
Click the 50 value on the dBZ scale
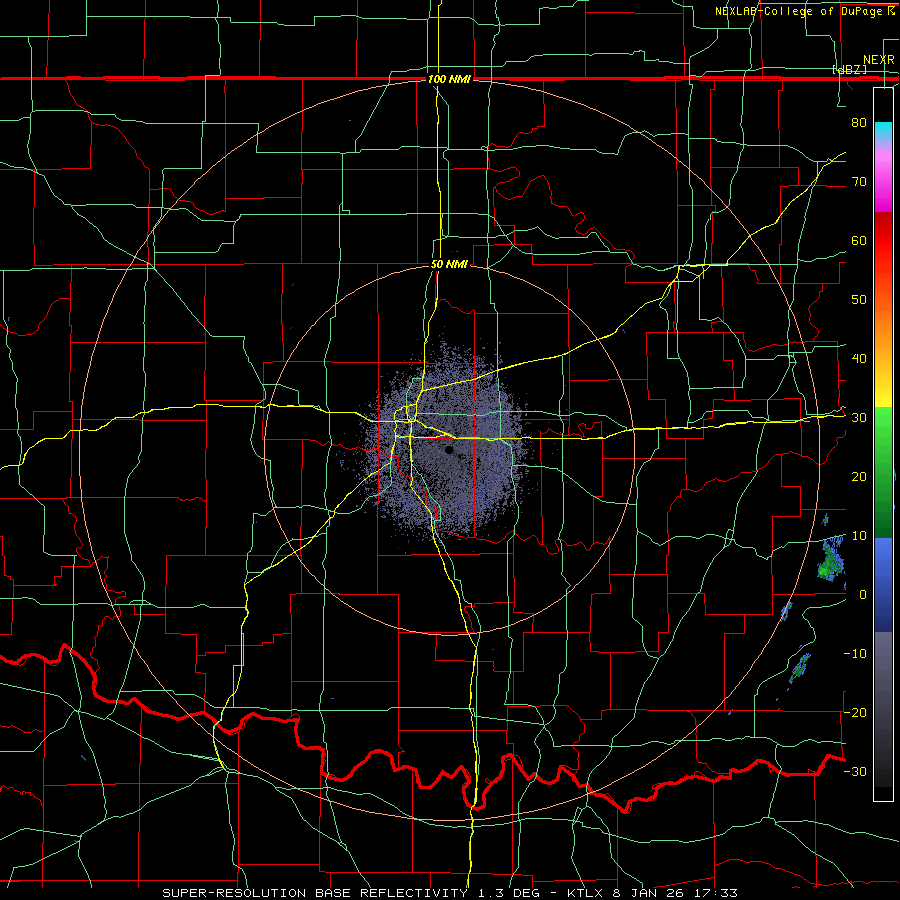[859, 300]
